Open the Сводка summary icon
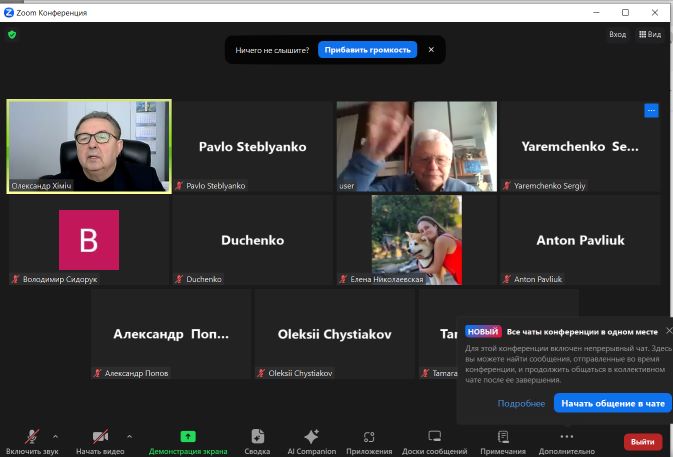The width and height of the screenshot is (673, 457). (x=257, y=437)
